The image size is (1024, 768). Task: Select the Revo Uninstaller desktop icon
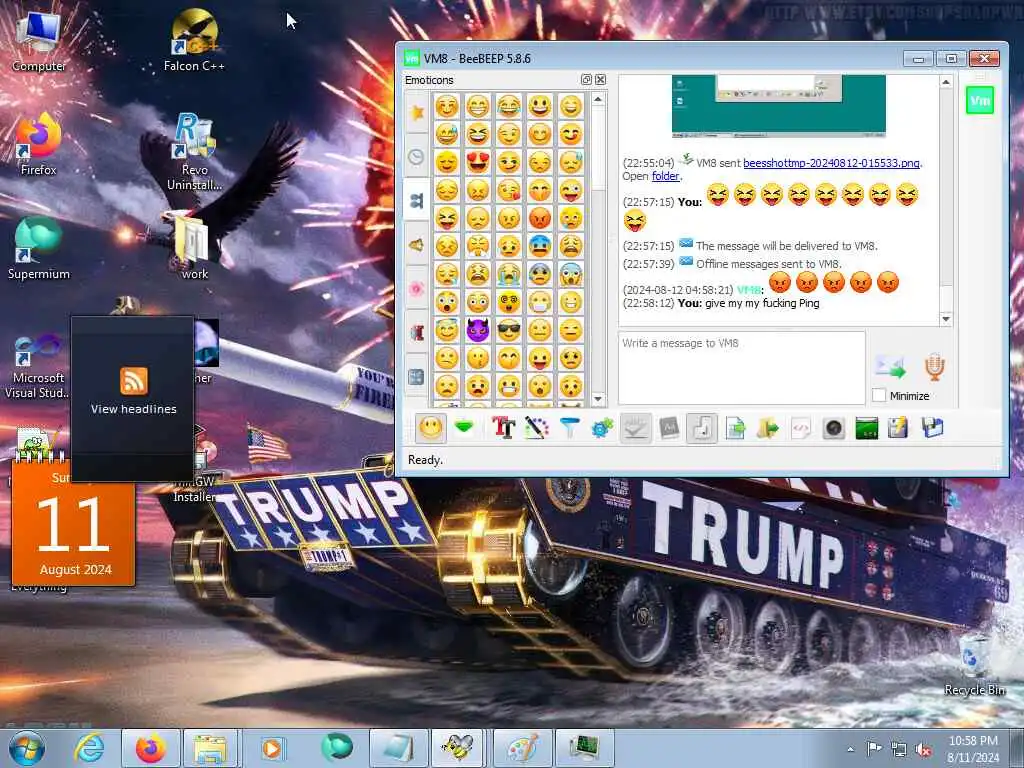click(194, 152)
